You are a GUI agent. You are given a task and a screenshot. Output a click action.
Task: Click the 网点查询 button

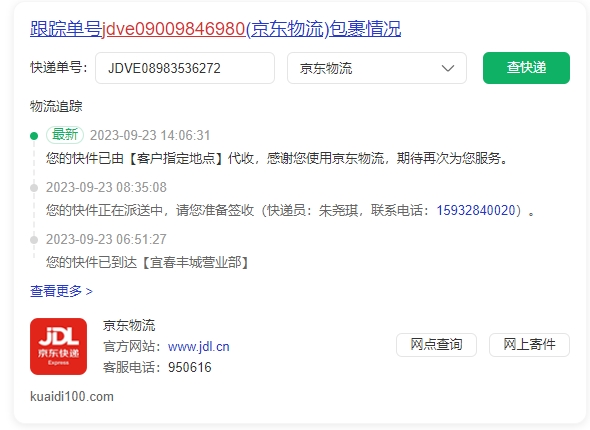pyautogui.click(x=436, y=345)
